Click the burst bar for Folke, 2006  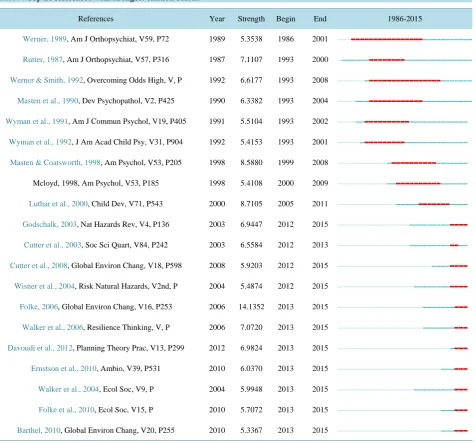[x=461, y=307]
